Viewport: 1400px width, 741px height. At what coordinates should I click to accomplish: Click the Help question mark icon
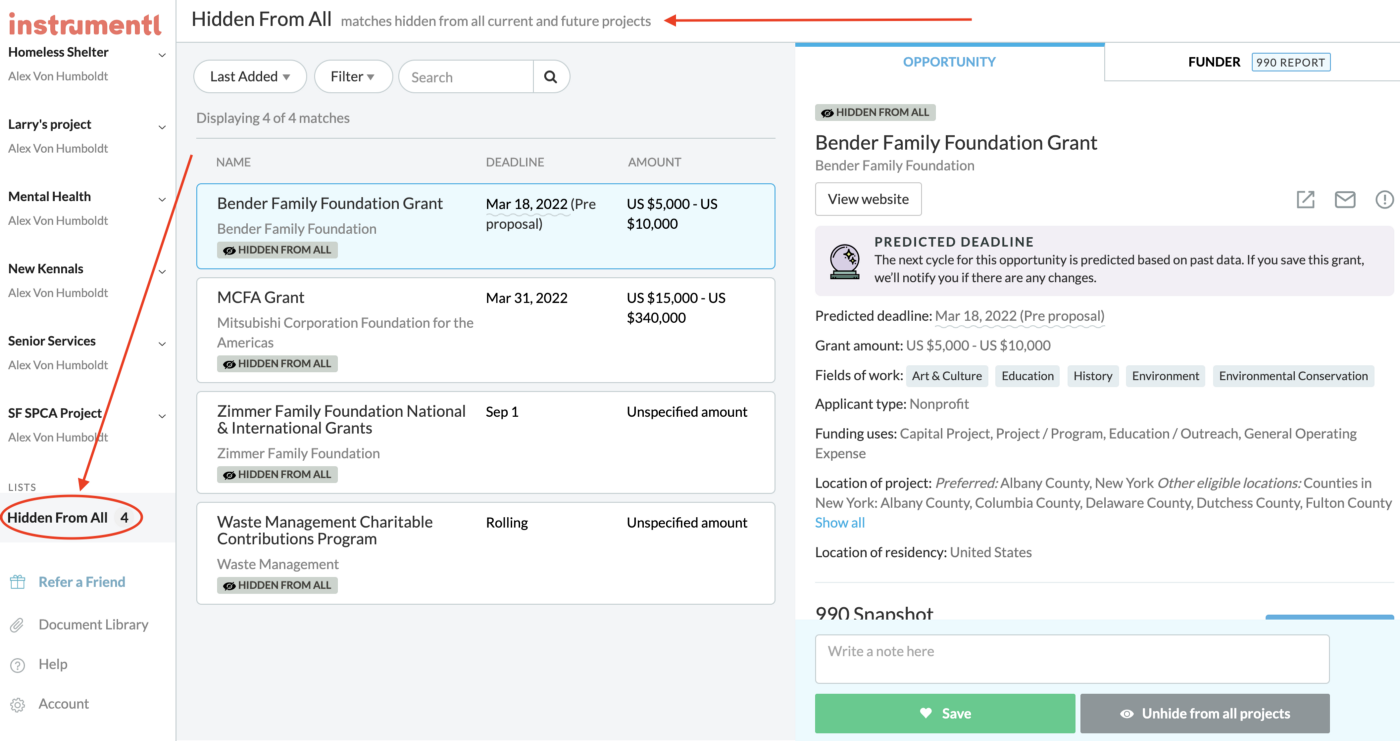[17, 665]
